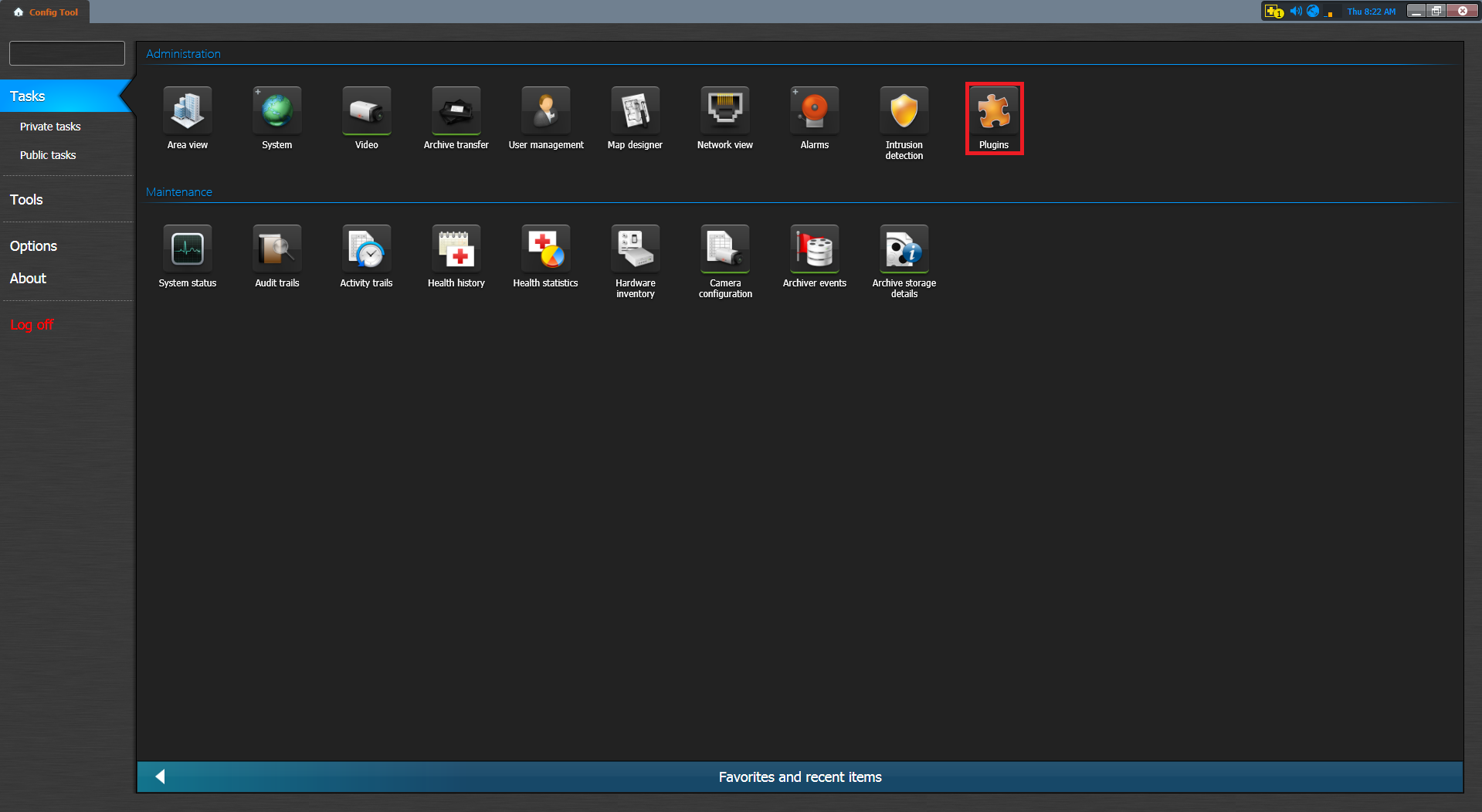
Task: Launch the Map designer task
Action: click(x=635, y=112)
